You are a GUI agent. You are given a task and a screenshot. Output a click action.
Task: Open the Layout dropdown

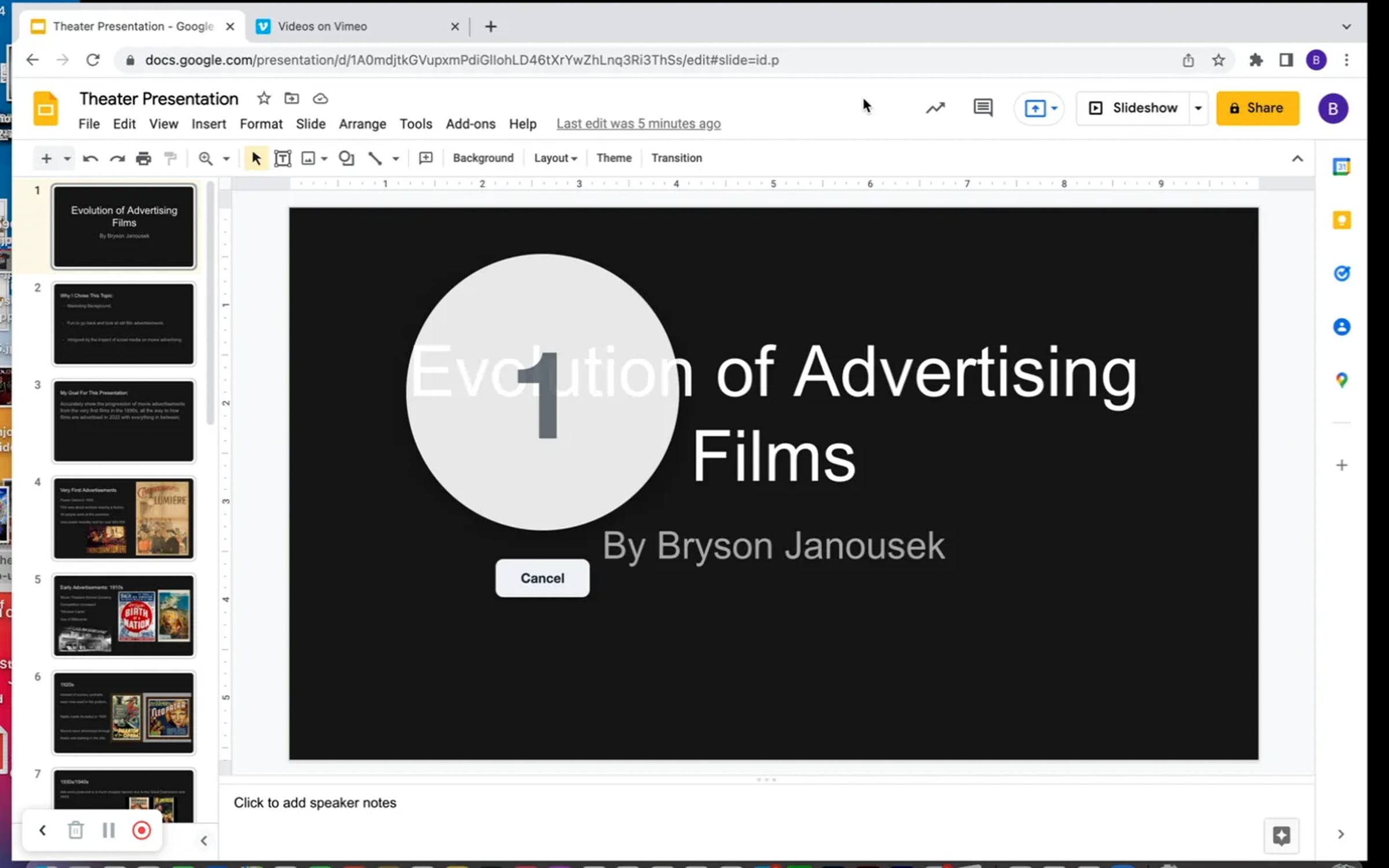[555, 158]
